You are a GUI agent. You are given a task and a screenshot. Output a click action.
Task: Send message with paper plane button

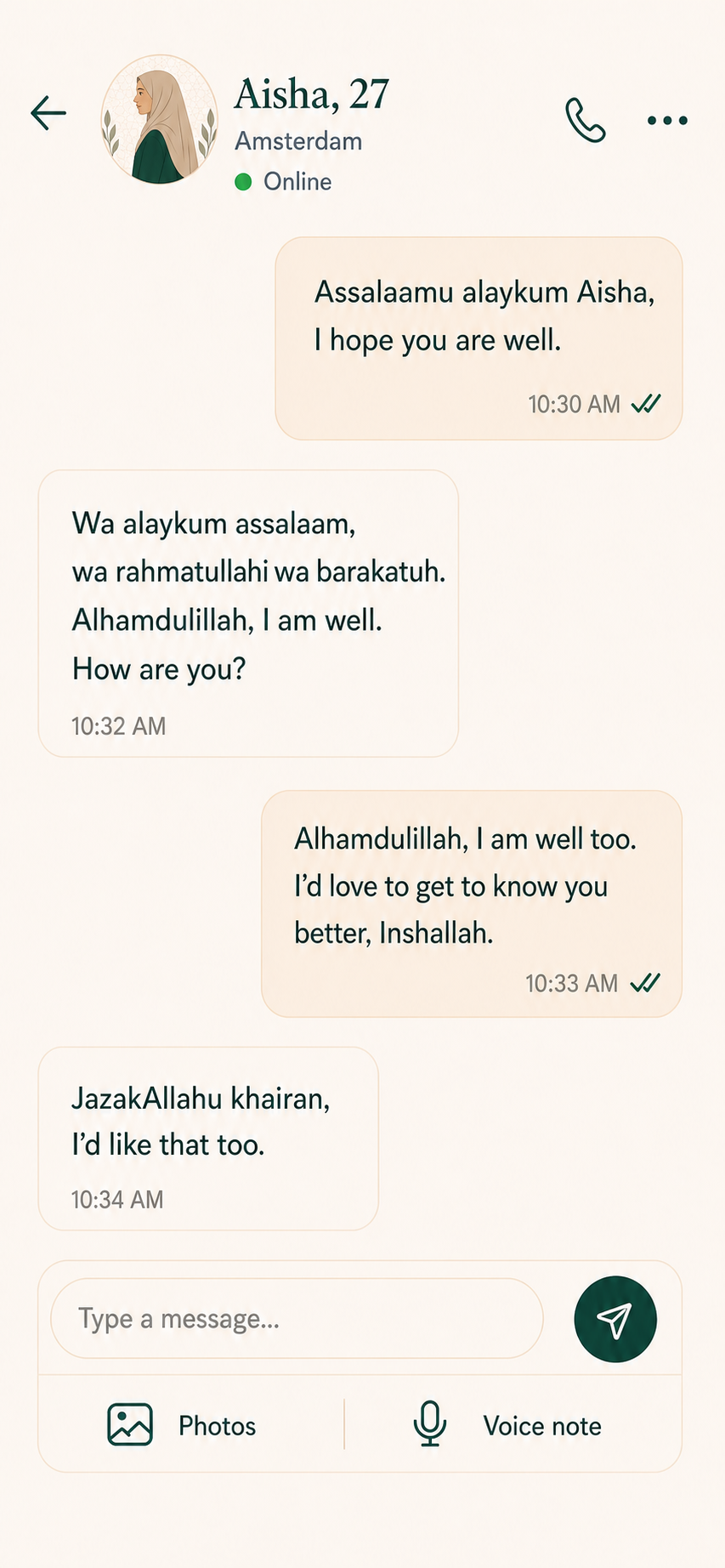(x=615, y=1319)
